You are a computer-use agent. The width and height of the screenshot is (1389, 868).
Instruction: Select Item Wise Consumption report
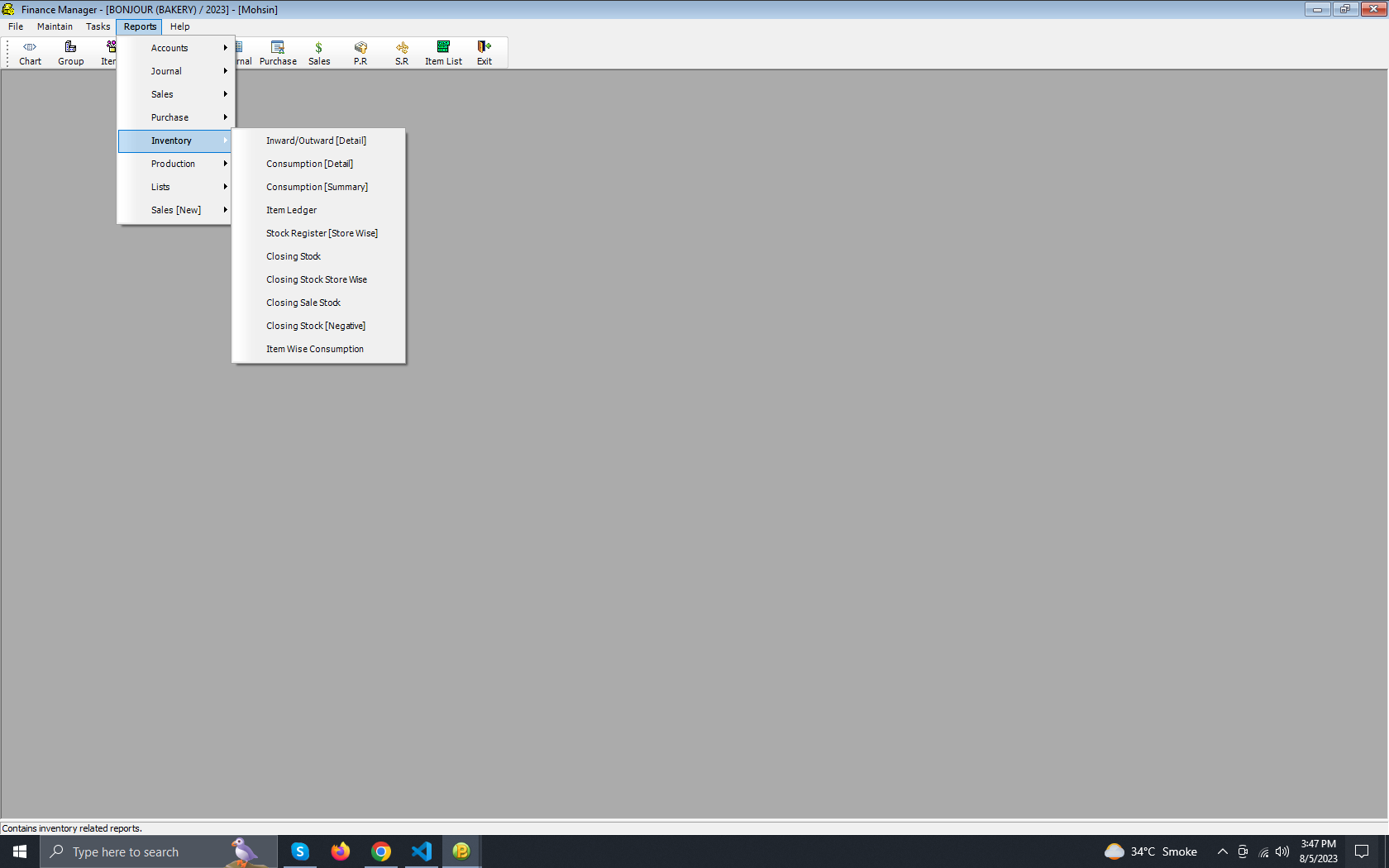315,349
